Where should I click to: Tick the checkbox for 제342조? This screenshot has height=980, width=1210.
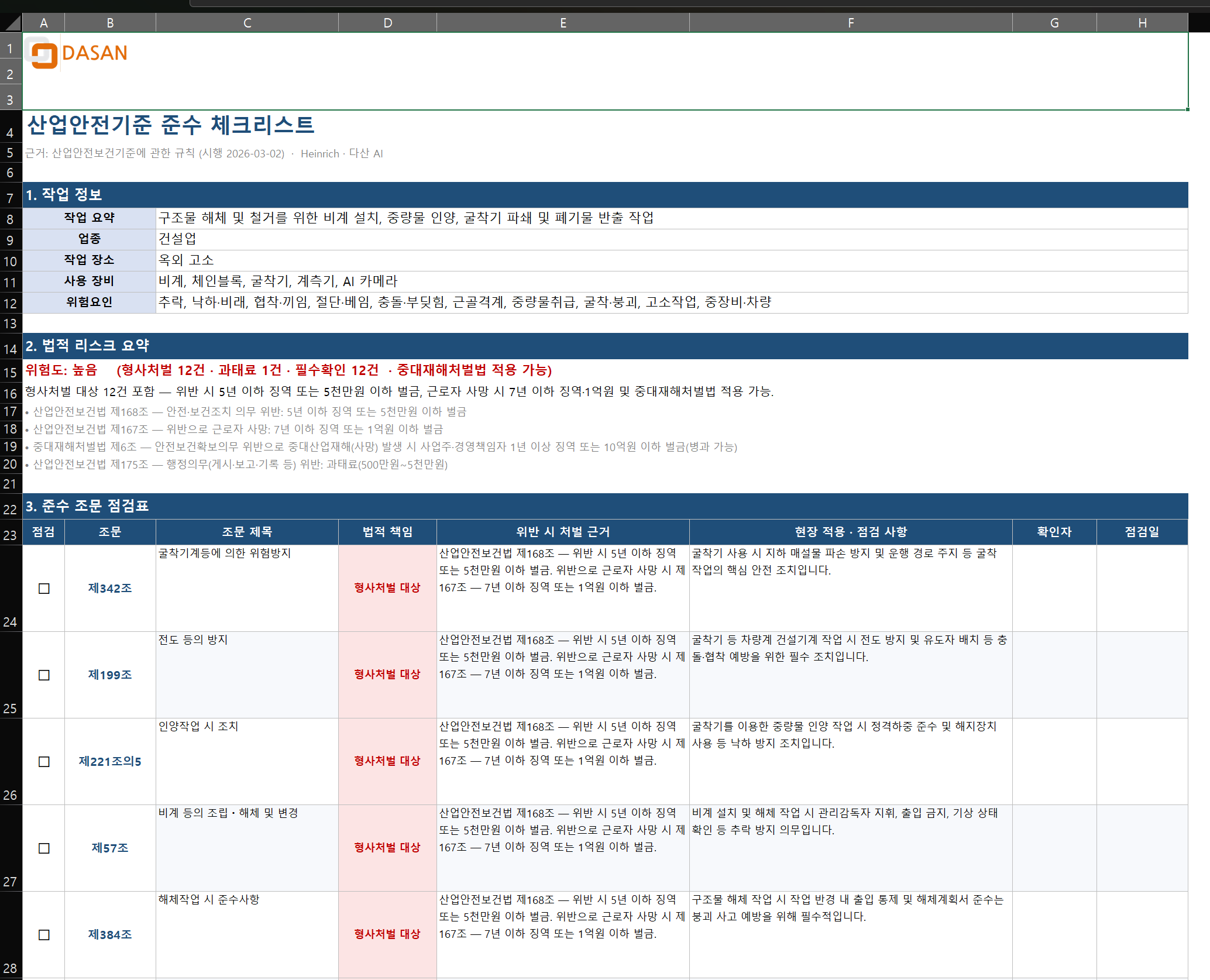44,589
